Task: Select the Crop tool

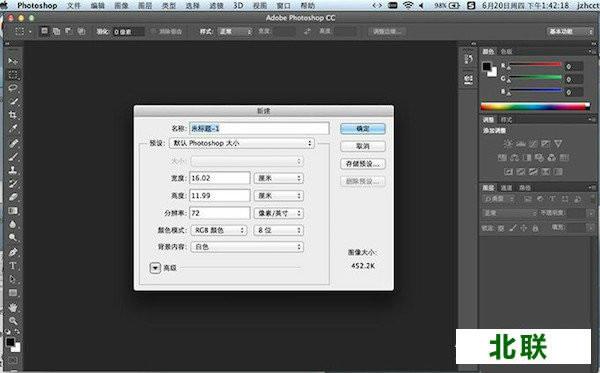Action: click(13, 115)
